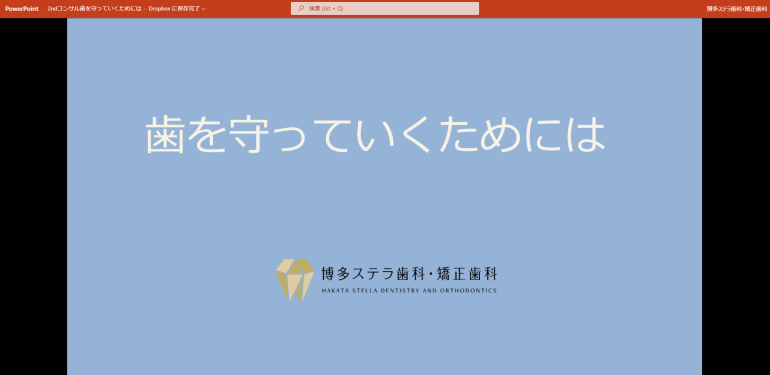Click the magnifier icon in search box
This screenshot has width=770, height=375.
point(301,8)
